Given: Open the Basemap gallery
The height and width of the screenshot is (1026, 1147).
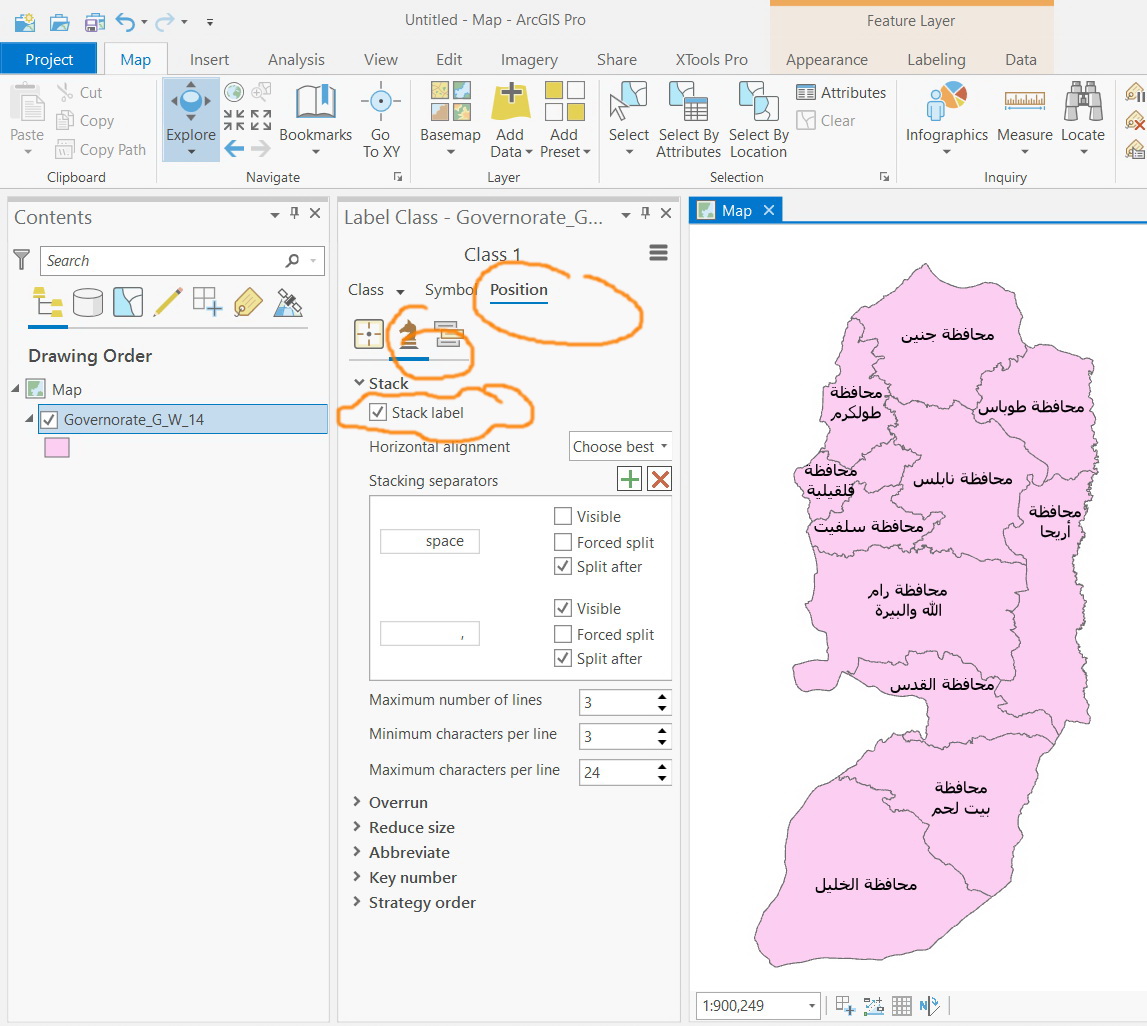Looking at the screenshot, I should pos(451,120).
